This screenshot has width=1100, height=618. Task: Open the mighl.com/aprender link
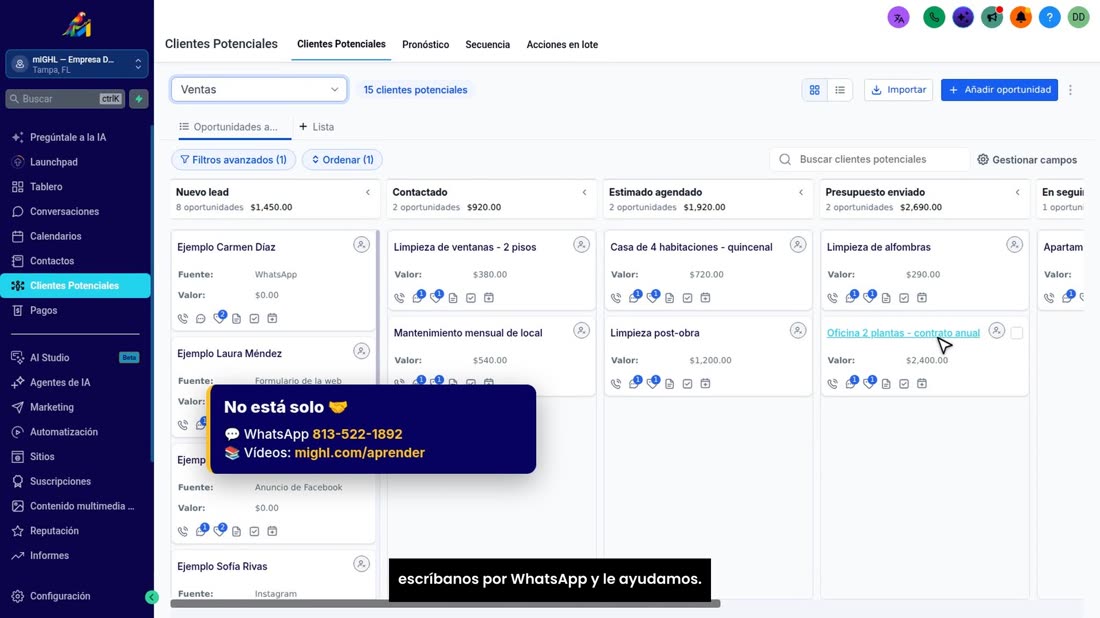pyautogui.click(x=359, y=452)
